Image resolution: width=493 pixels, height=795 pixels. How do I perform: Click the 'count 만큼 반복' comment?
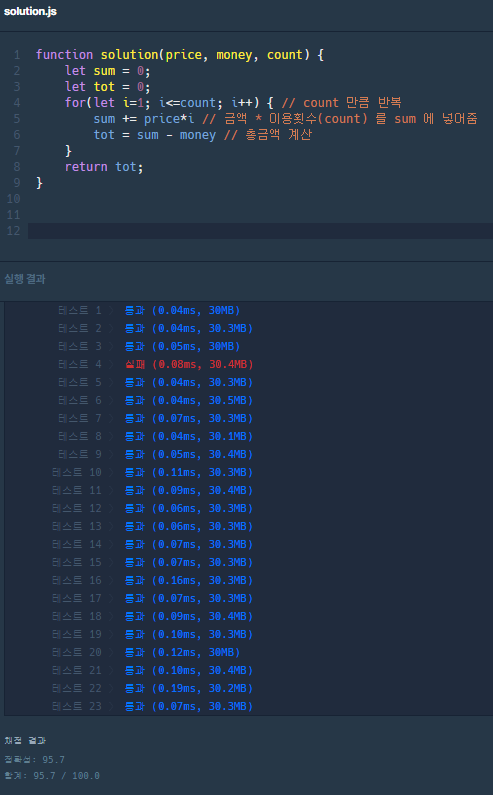coord(341,103)
